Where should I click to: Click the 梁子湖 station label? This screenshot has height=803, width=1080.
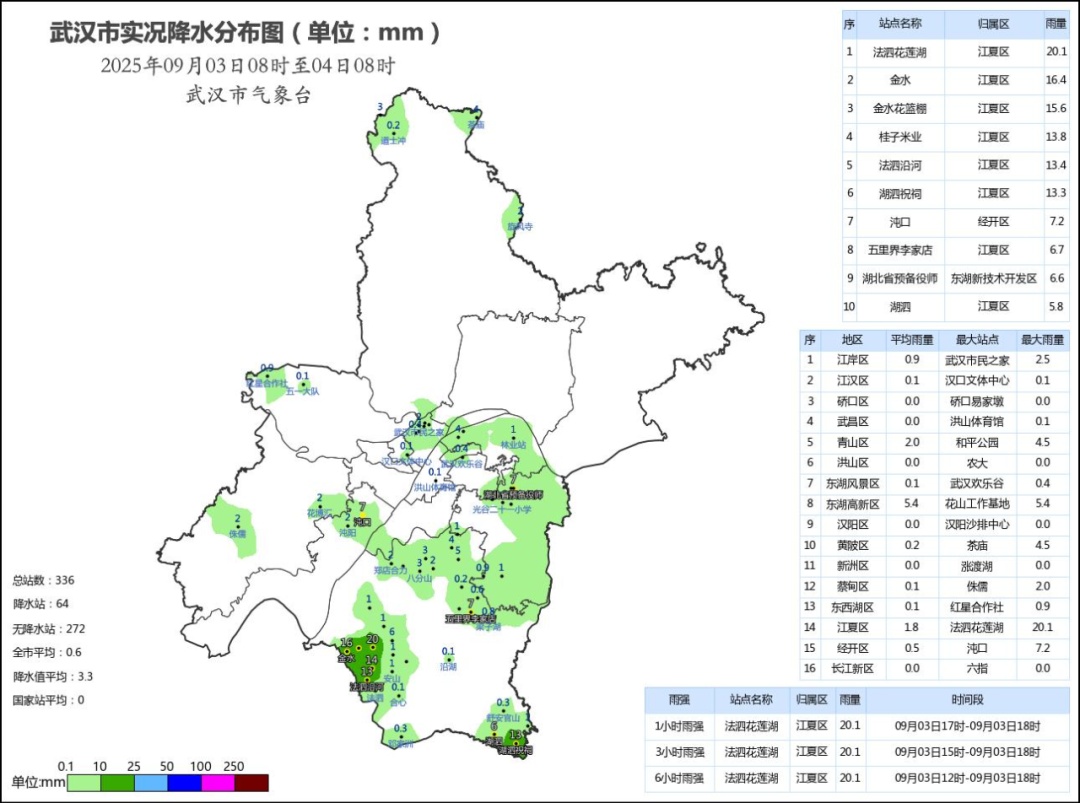487,627
